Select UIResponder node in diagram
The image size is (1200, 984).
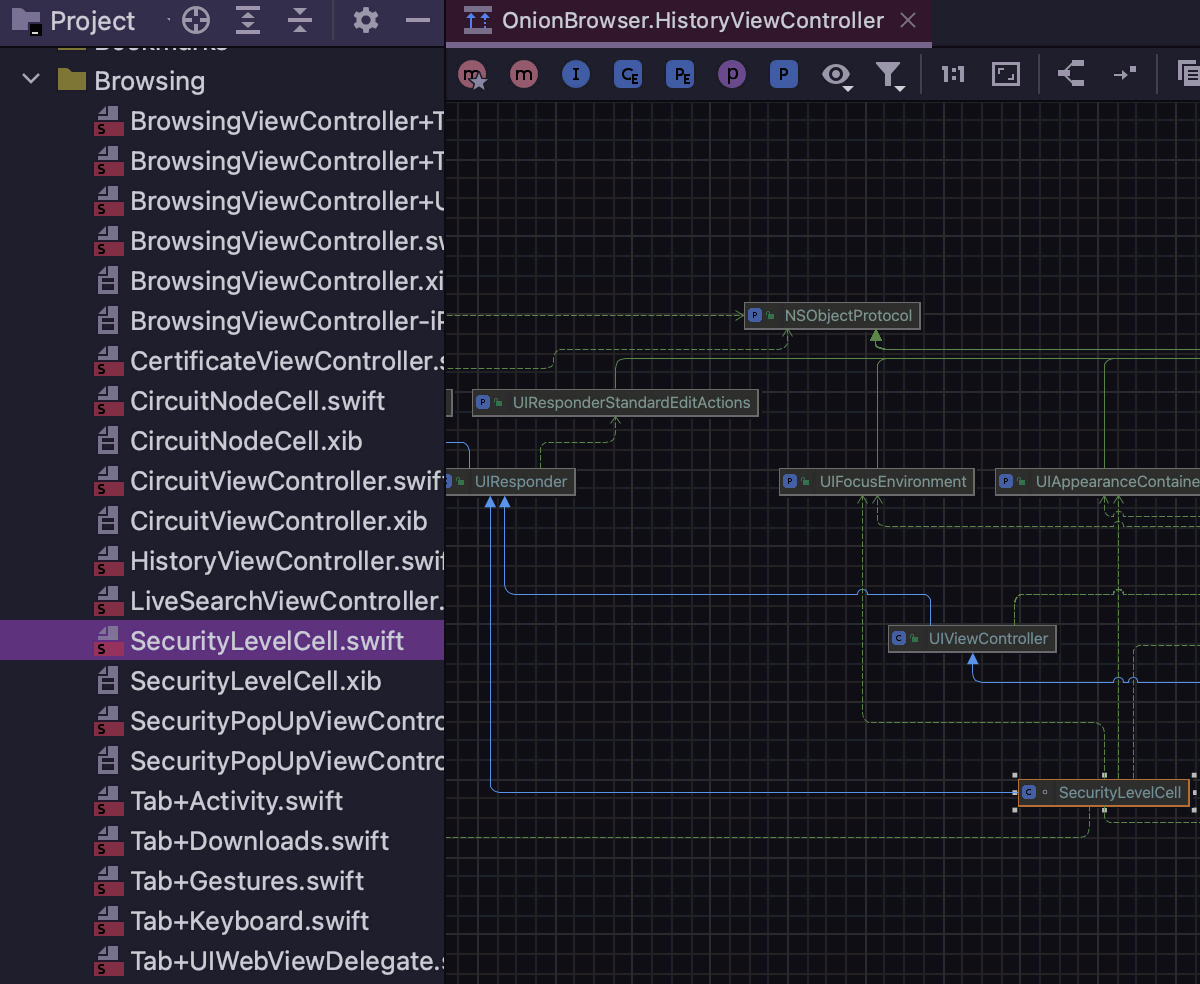click(x=511, y=481)
